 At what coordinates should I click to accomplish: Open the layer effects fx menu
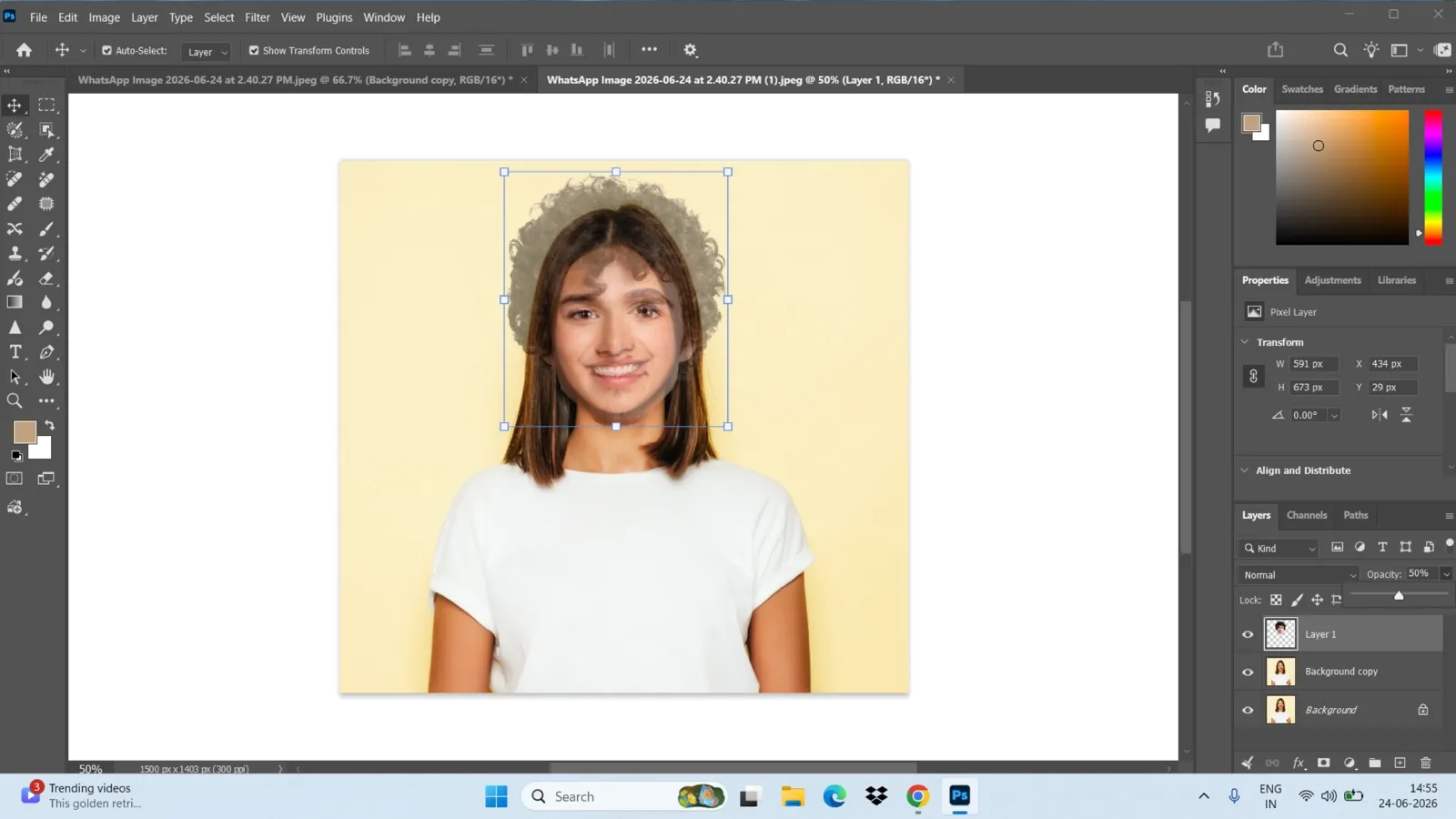click(x=1299, y=763)
